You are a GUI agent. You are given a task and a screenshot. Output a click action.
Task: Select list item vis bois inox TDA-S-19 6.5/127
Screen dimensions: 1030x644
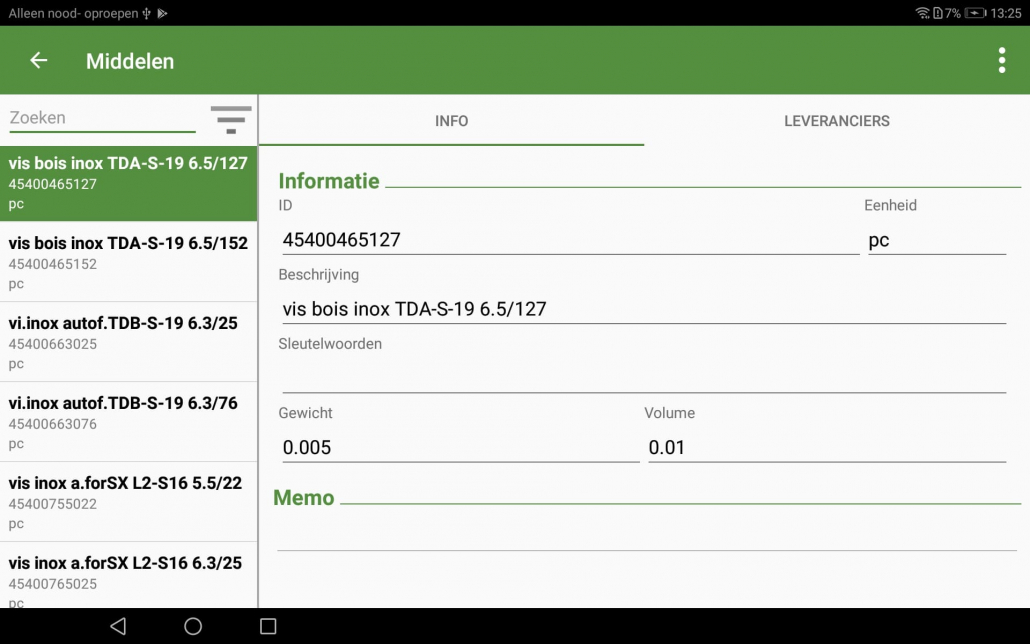click(128, 183)
